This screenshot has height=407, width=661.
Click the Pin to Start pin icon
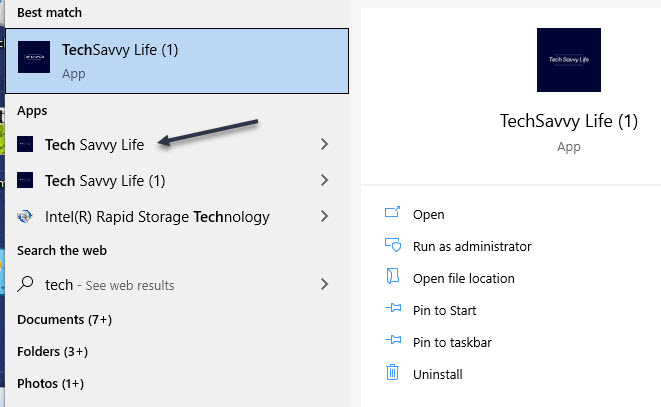tap(392, 310)
